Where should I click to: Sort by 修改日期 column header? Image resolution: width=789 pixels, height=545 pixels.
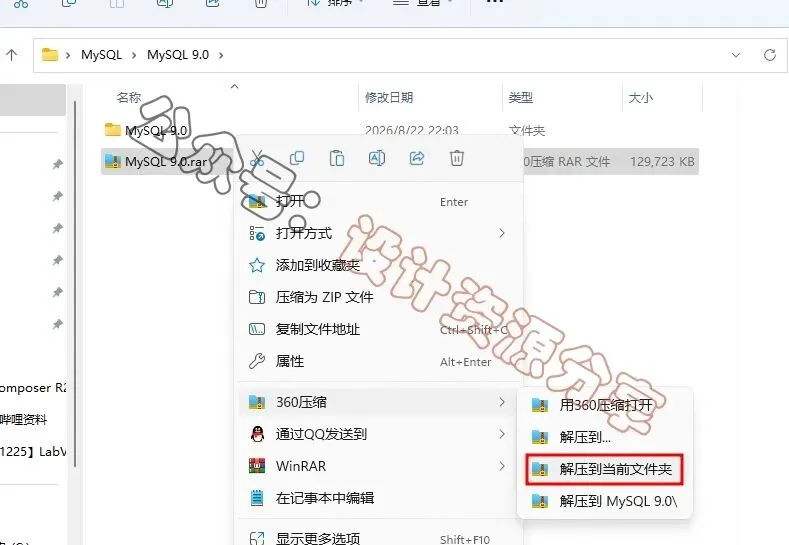pos(389,97)
